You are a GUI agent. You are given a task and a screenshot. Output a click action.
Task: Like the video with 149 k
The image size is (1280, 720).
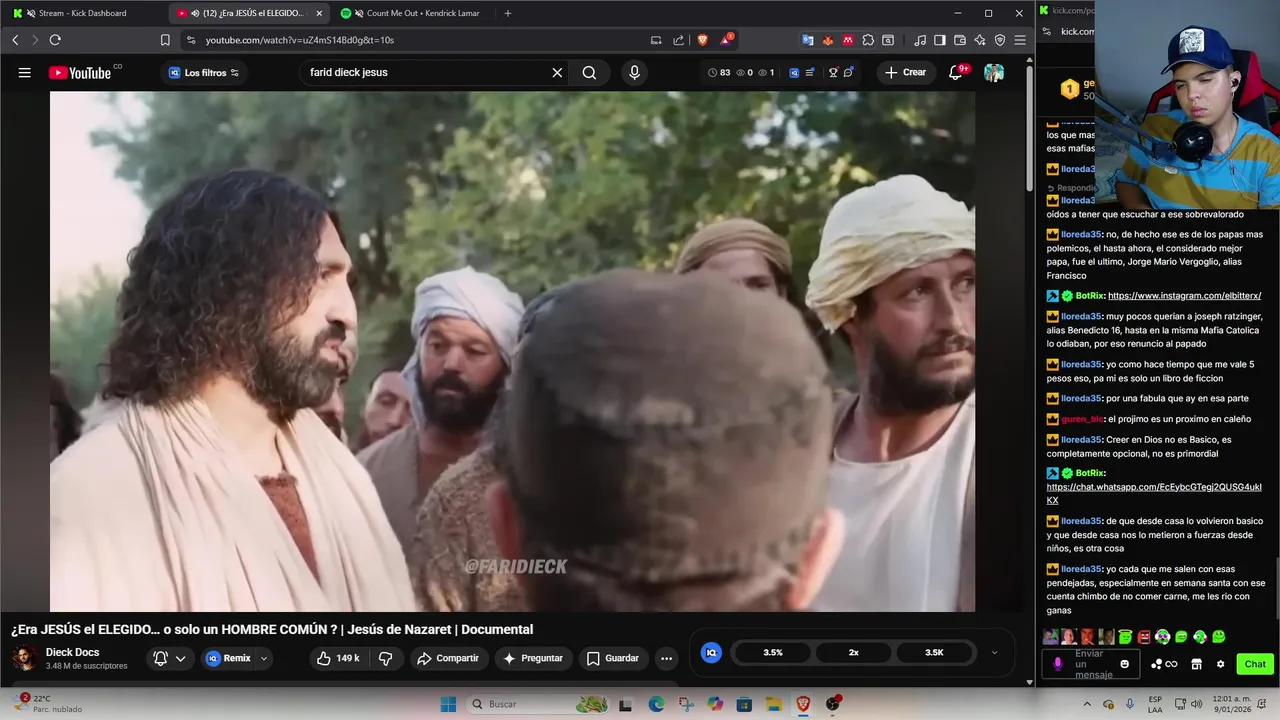[x=337, y=658]
